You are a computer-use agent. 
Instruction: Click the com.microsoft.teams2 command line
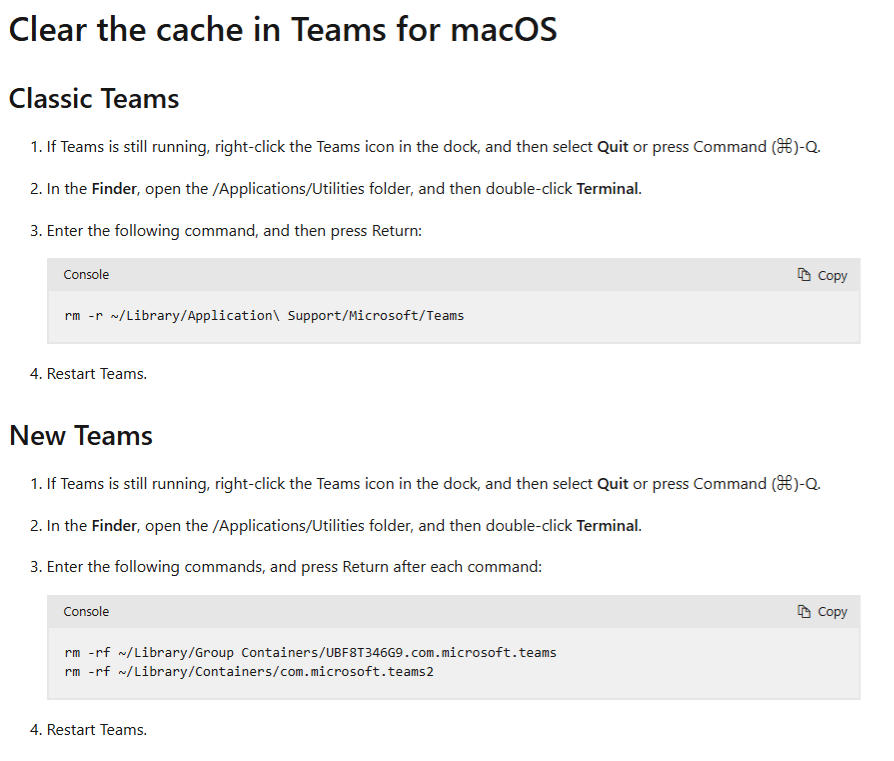click(x=249, y=672)
